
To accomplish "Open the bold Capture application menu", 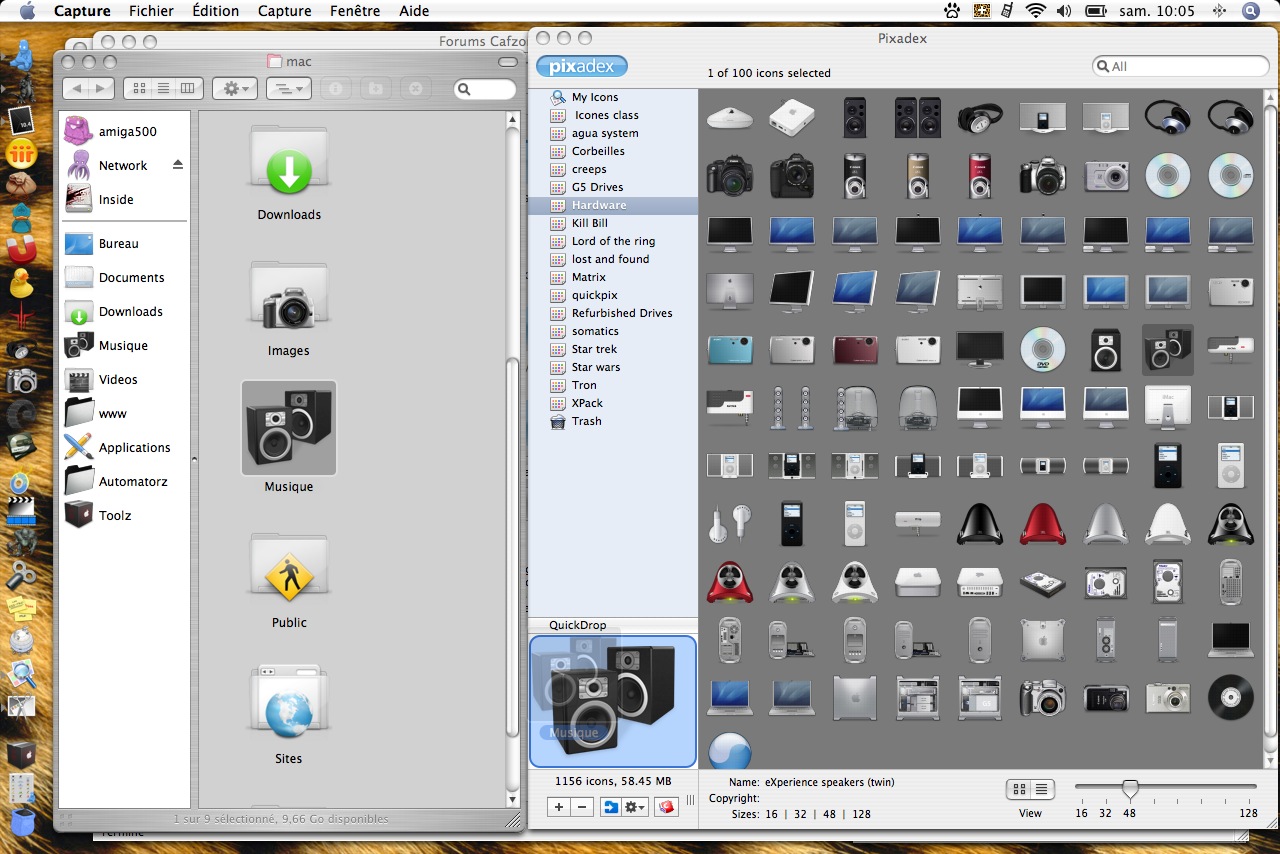I will point(82,11).
